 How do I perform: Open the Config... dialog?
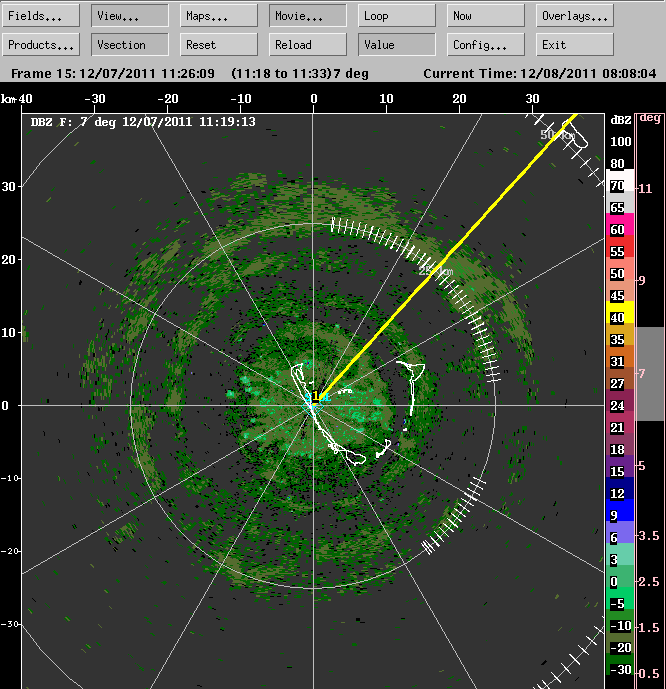pos(486,45)
